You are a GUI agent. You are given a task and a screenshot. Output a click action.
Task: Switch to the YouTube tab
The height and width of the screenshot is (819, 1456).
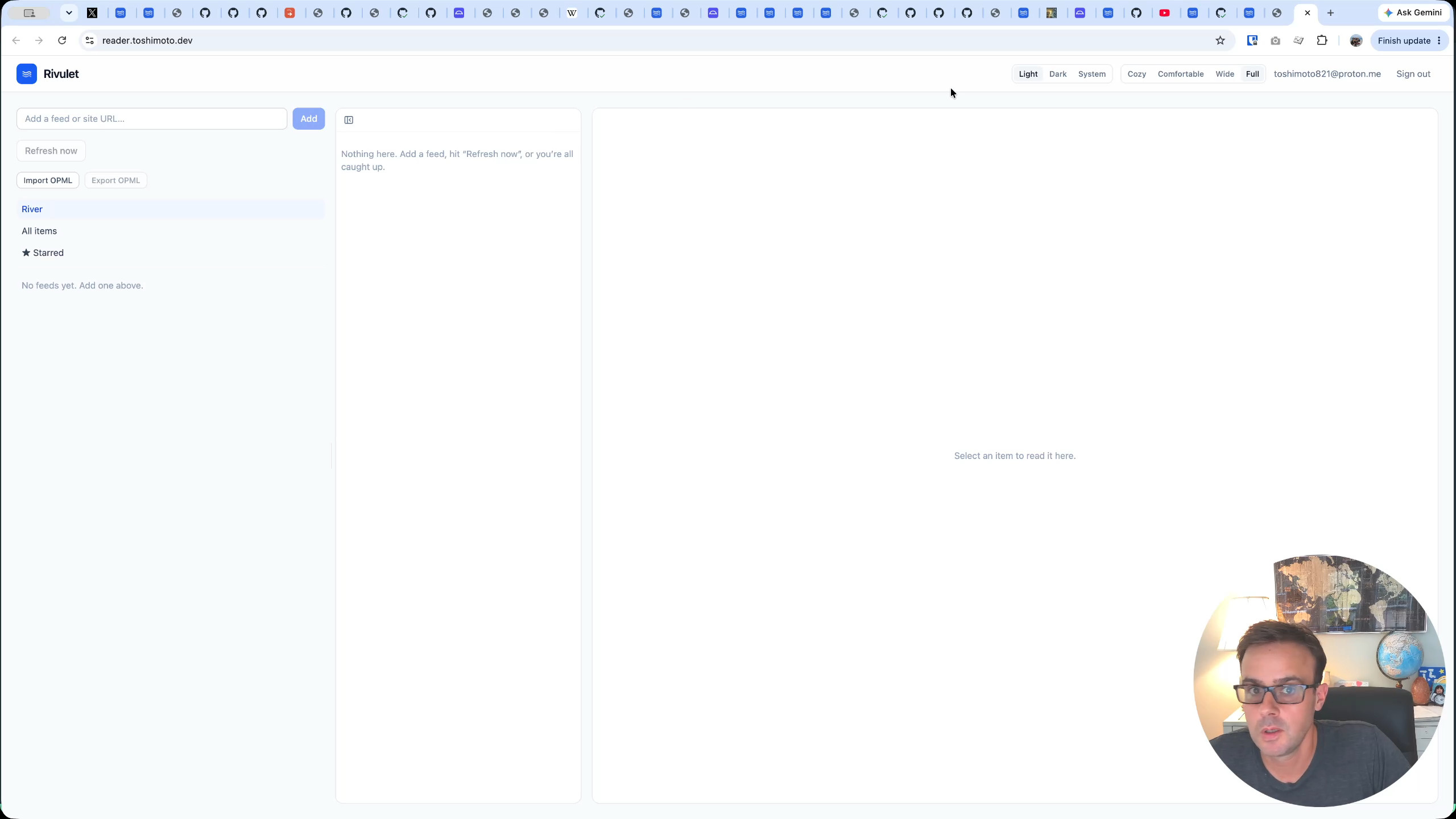click(1164, 13)
